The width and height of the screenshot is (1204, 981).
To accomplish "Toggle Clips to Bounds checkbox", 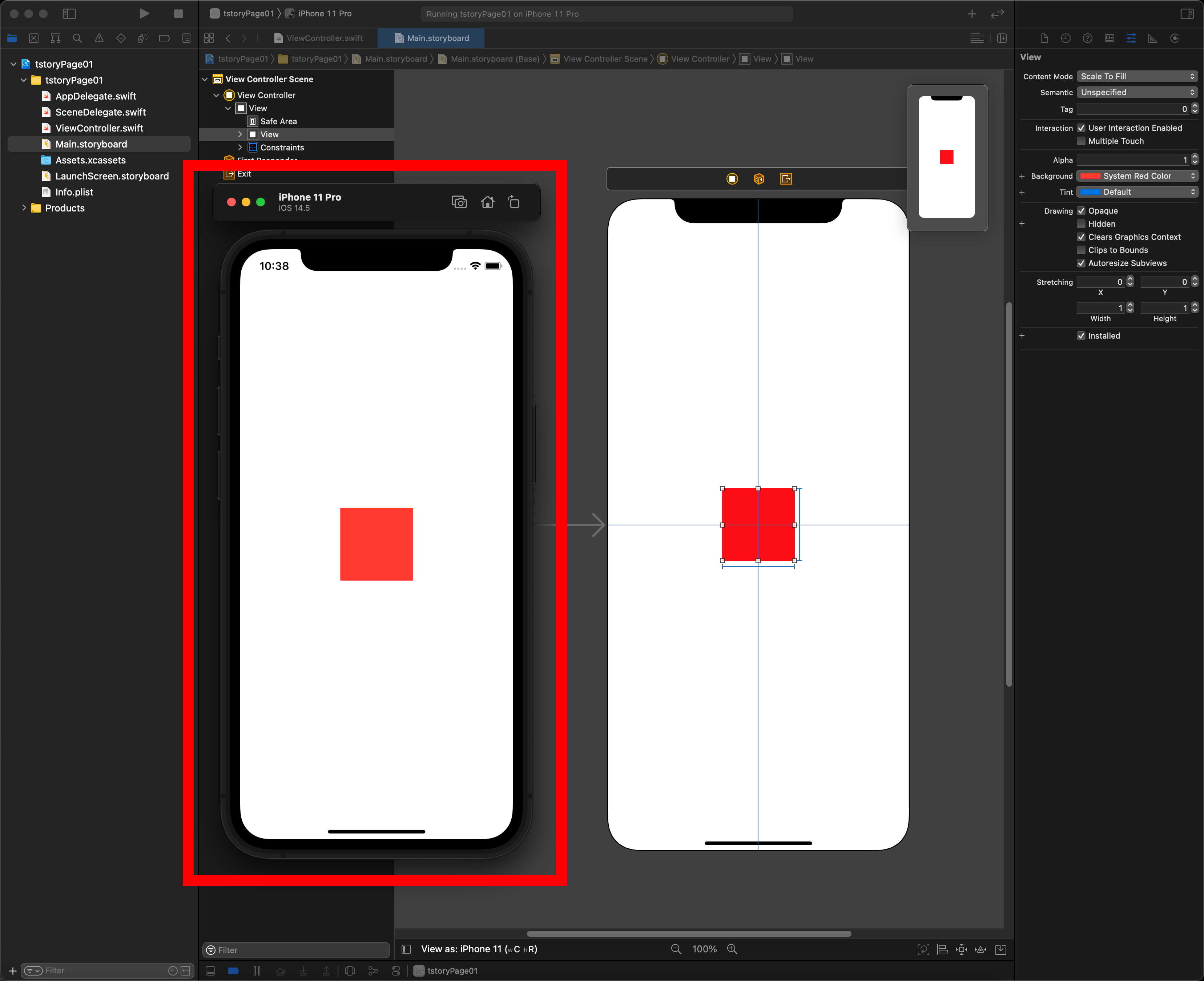I will [1081, 250].
